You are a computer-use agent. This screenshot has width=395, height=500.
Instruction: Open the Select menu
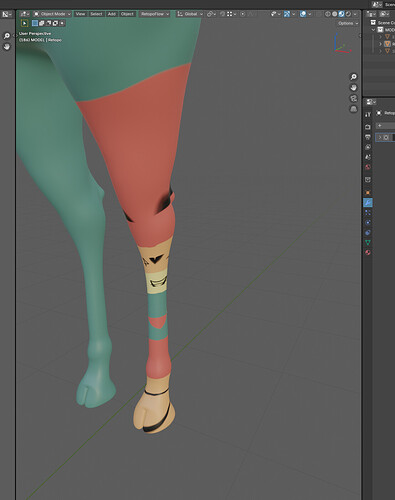(96, 14)
